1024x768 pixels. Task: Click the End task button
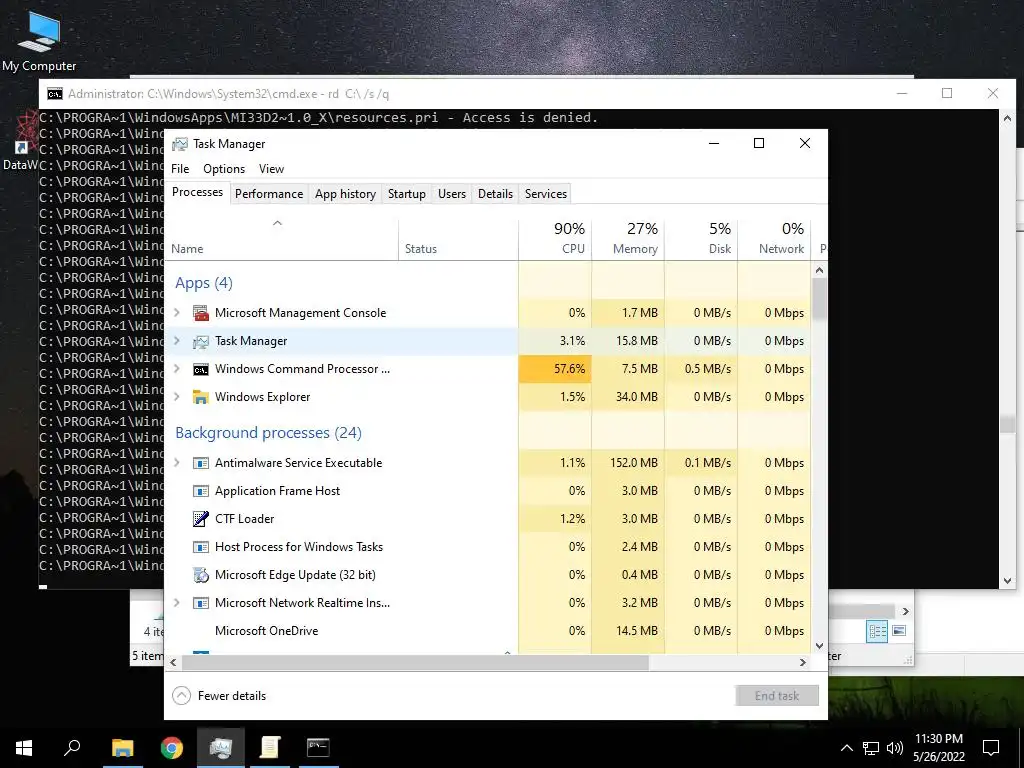point(776,696)
